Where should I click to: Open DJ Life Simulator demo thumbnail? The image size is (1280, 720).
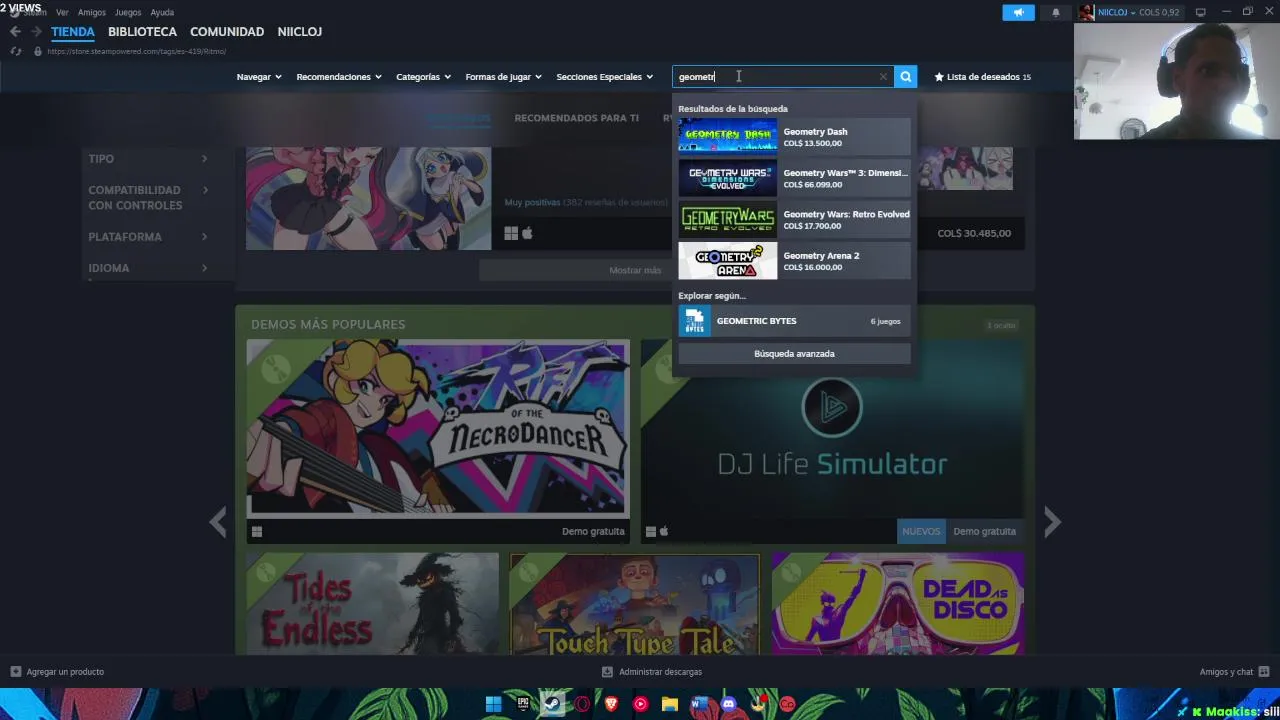point(832,428)
